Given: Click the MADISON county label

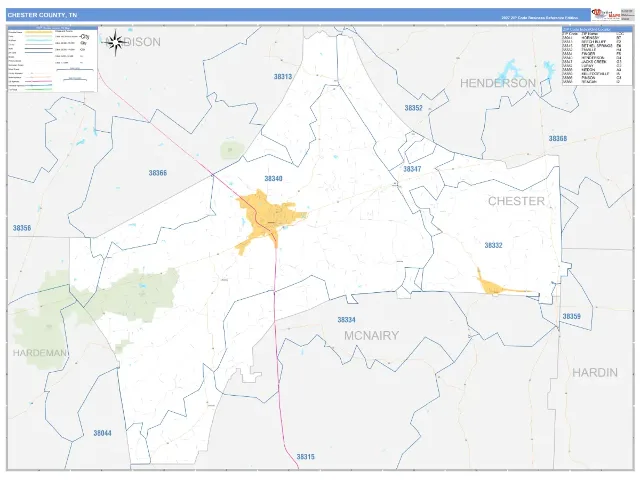Looking at the screenshot, I should [133, 42].
